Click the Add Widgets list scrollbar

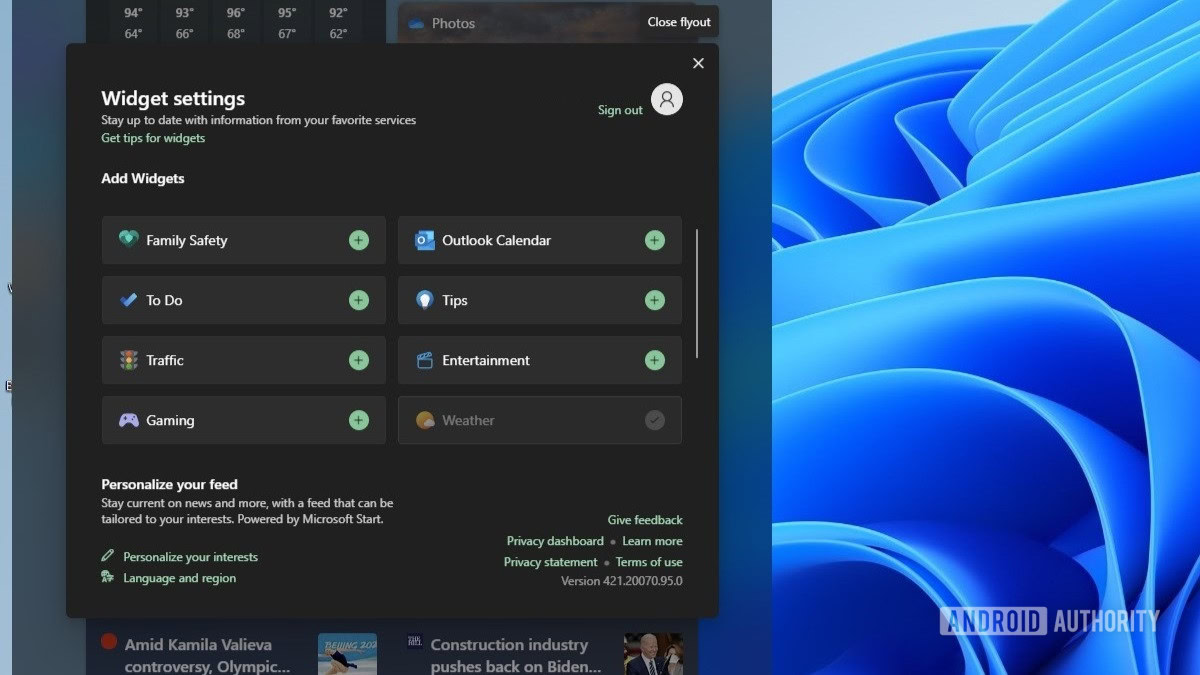pyautogui.click(x=697, y=293)
